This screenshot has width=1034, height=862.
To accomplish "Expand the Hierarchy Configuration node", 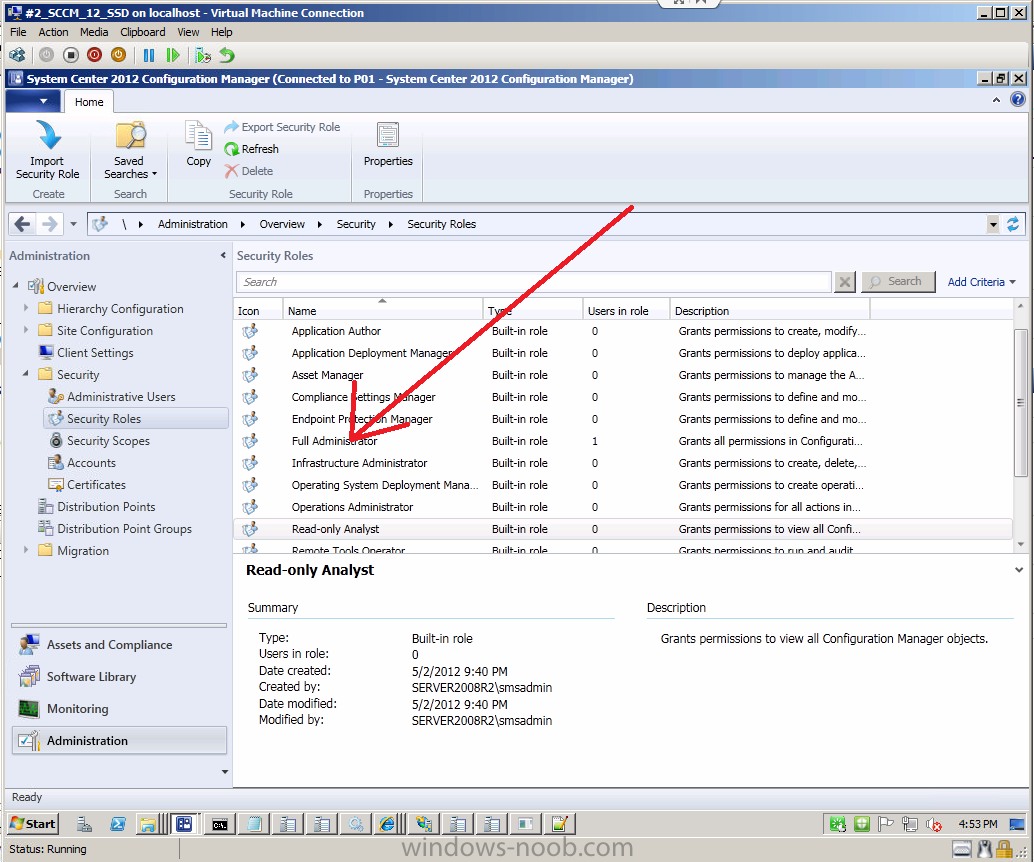I will click(26, 308).
